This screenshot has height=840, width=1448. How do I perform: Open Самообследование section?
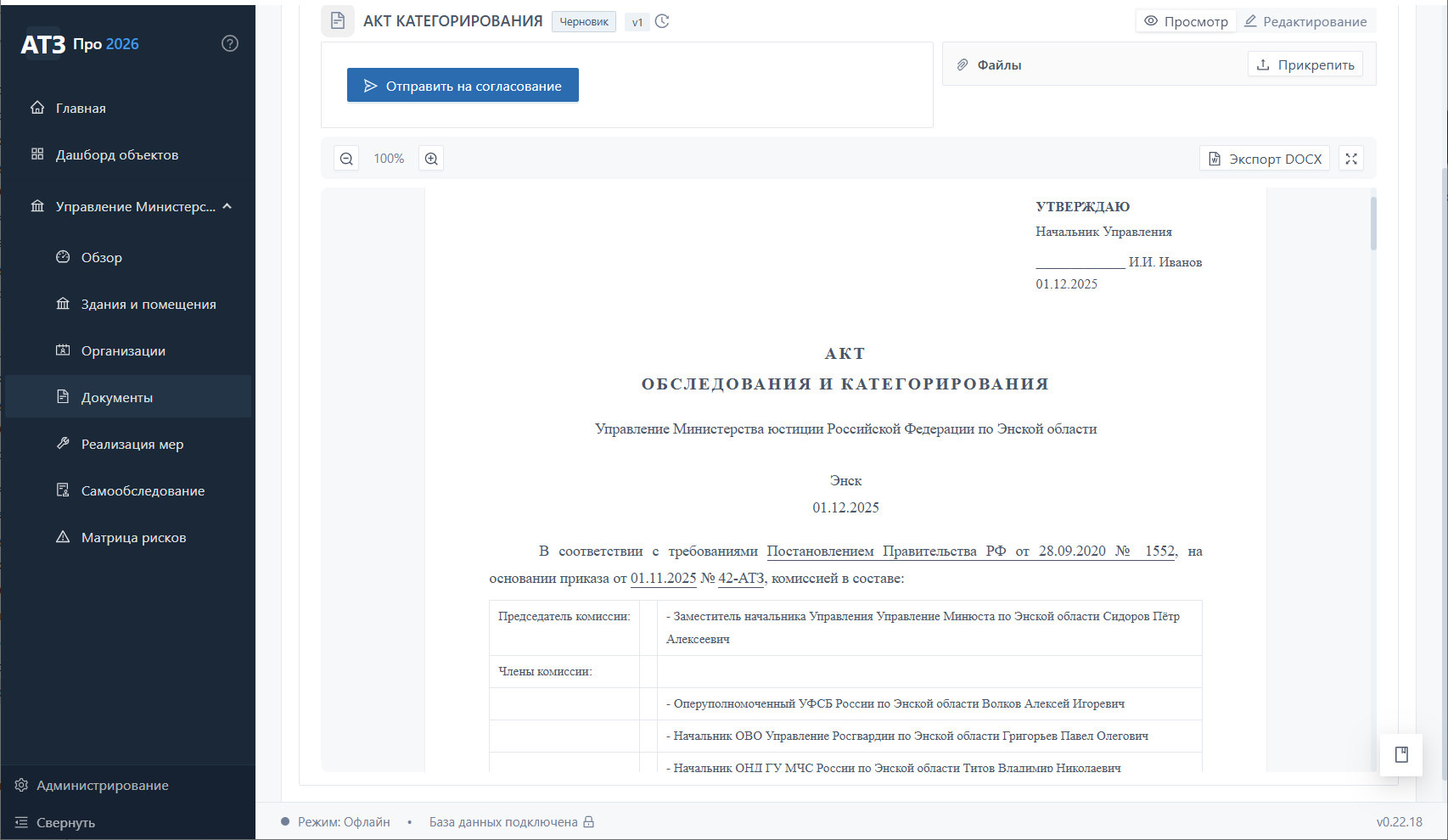click(x=128, y=490)
